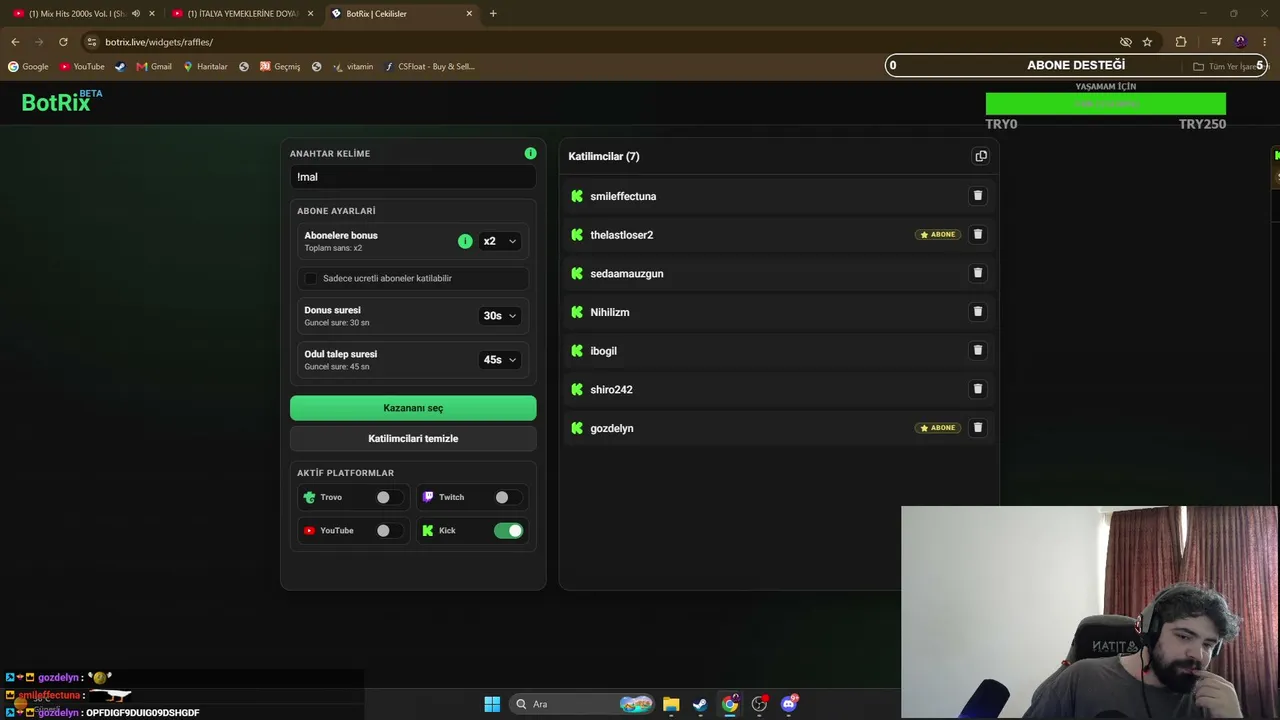Delete Nihilizm from the raffle
This screenshot has width=1280, height=720.
[978, 312]
